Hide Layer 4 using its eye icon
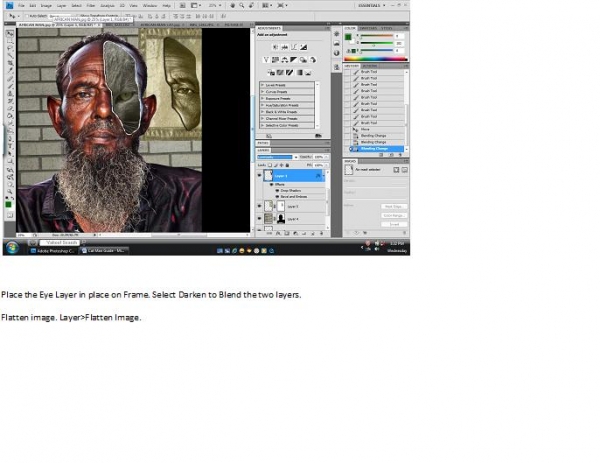 (x=259, y=218)
